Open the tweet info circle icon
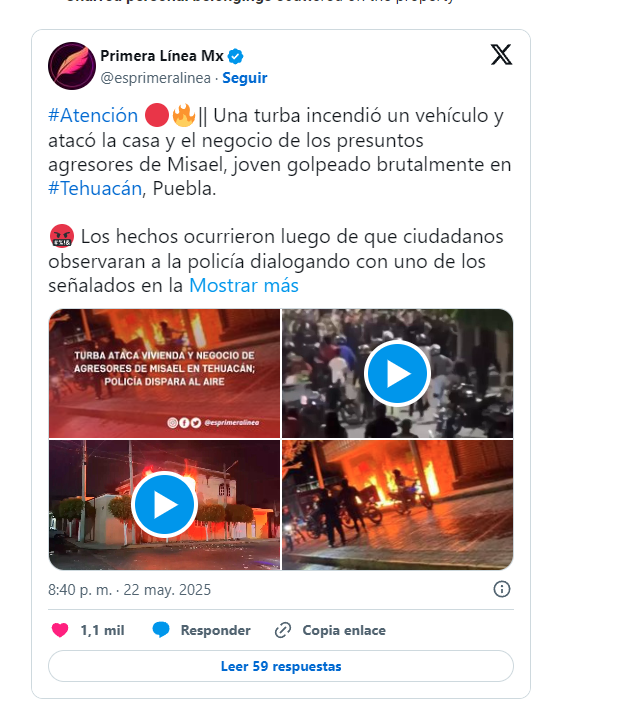620x710 pixels. [x=501, y=589]
